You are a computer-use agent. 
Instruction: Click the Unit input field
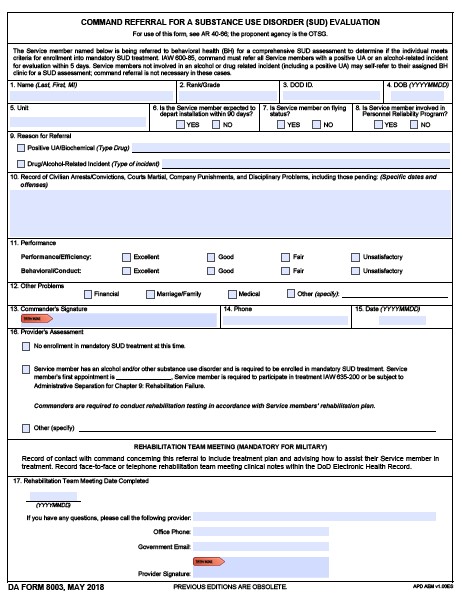(x=78, y=122)
